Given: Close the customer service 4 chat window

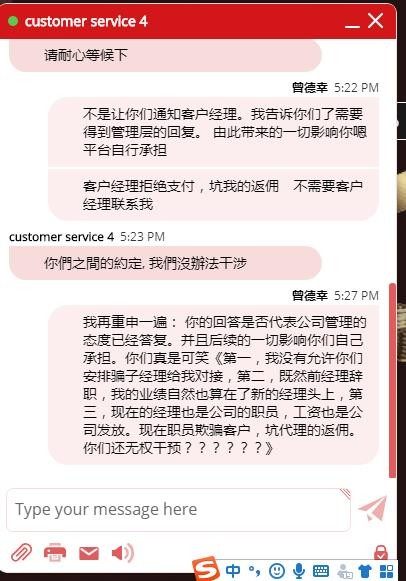Looking at the screenshot, I should (375, 21).
